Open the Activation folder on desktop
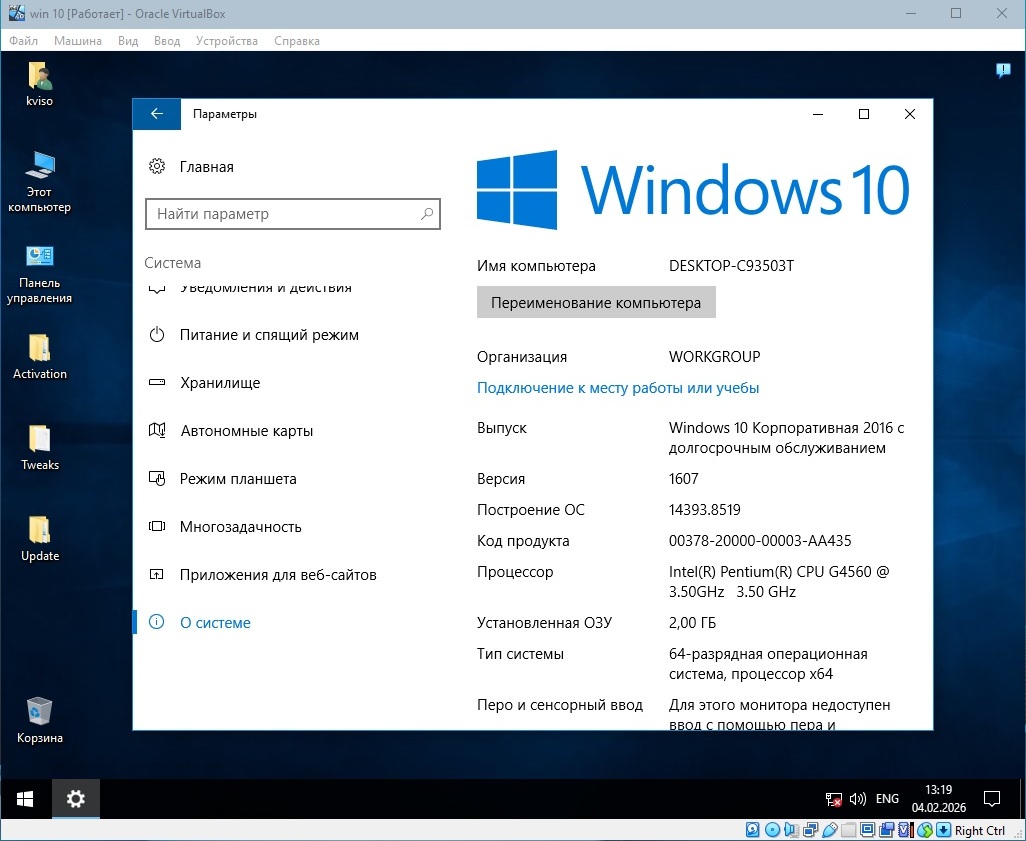Viewport: 1026px width, 841px height. [40, 349]
